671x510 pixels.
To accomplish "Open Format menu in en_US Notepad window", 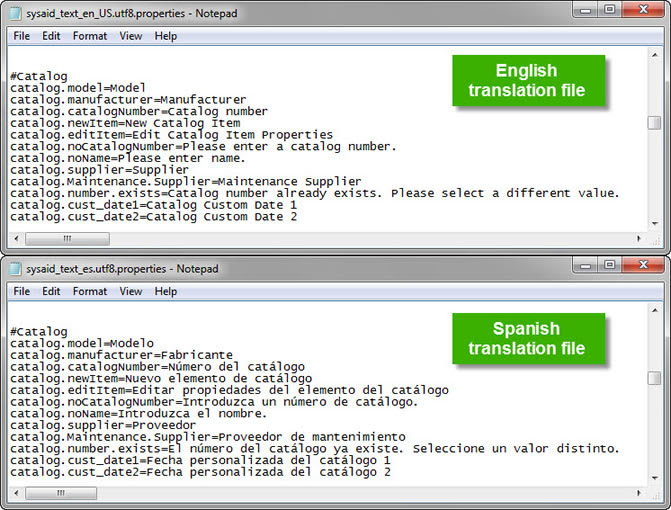I will pos(89,36).
